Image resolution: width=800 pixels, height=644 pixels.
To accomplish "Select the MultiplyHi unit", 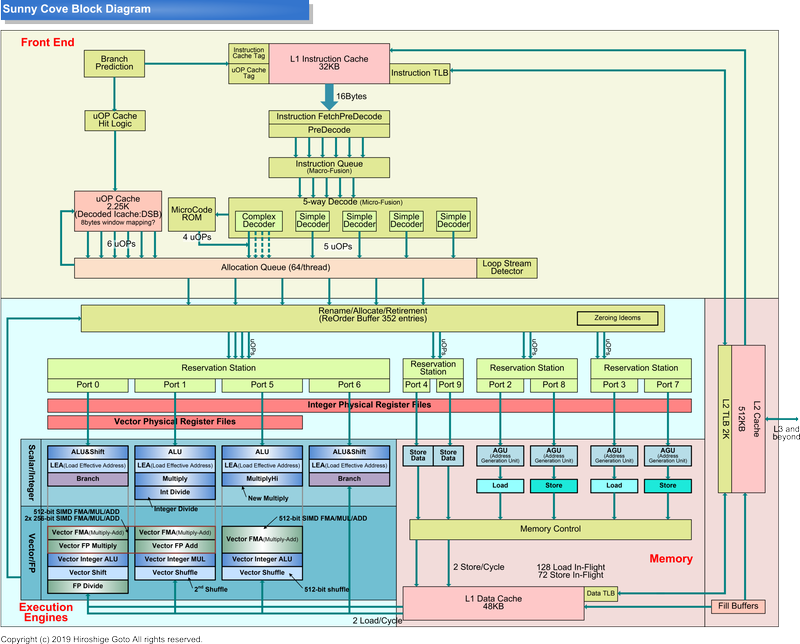I will [x=262, y=479].
